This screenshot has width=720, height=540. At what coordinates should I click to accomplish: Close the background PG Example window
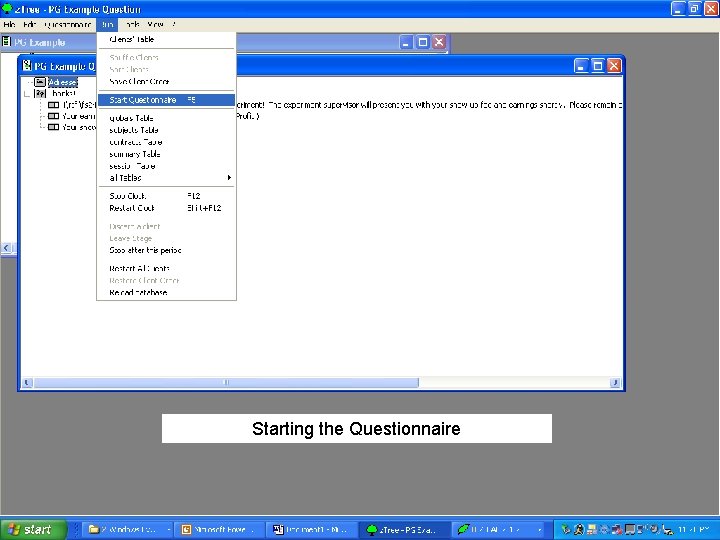439,42
